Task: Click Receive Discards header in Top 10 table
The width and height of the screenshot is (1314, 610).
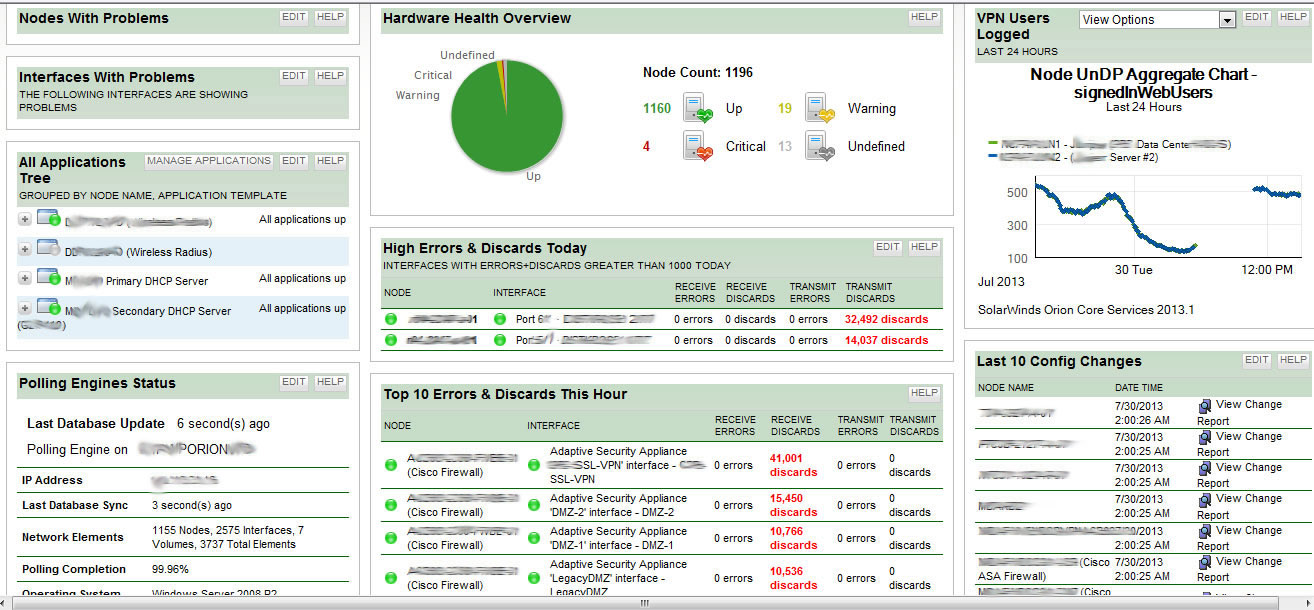Action: coord(794,425)
